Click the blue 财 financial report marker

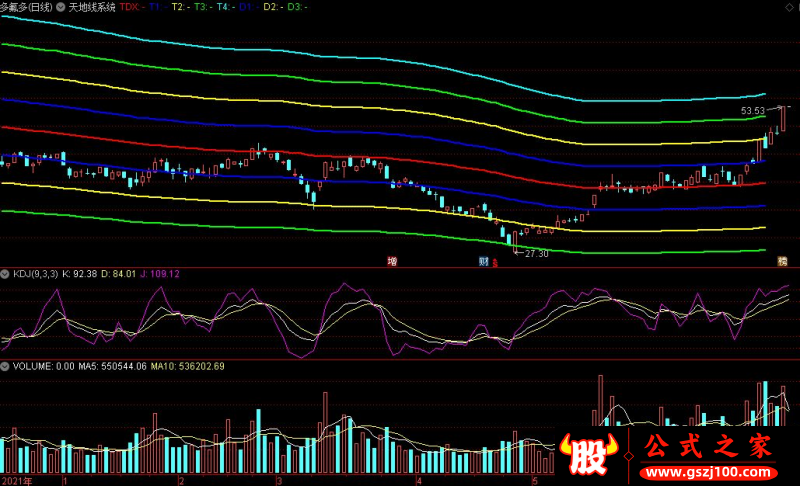(484, 262)
